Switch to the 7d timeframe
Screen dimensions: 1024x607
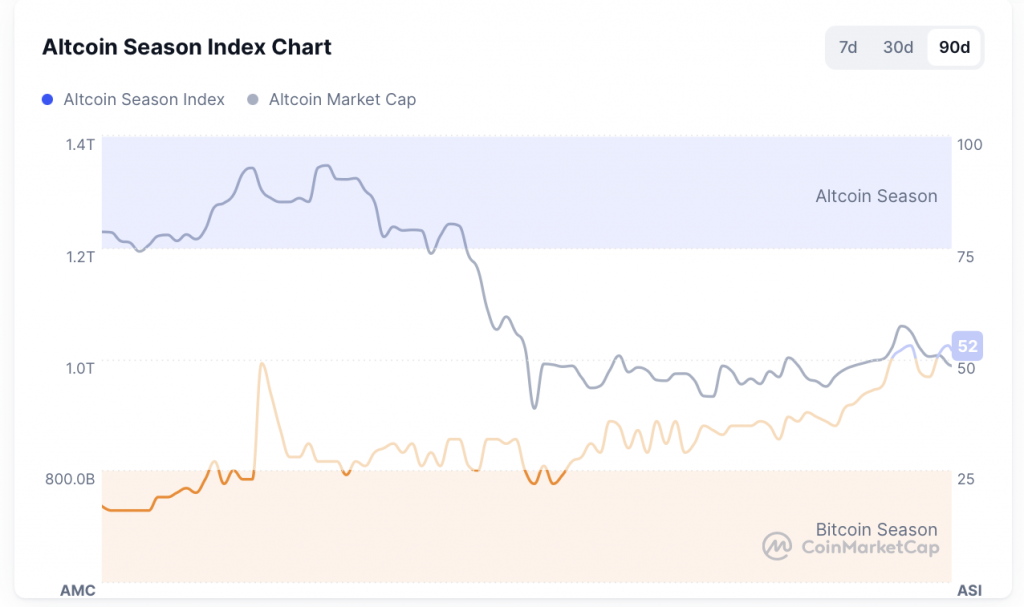point(846,47)
